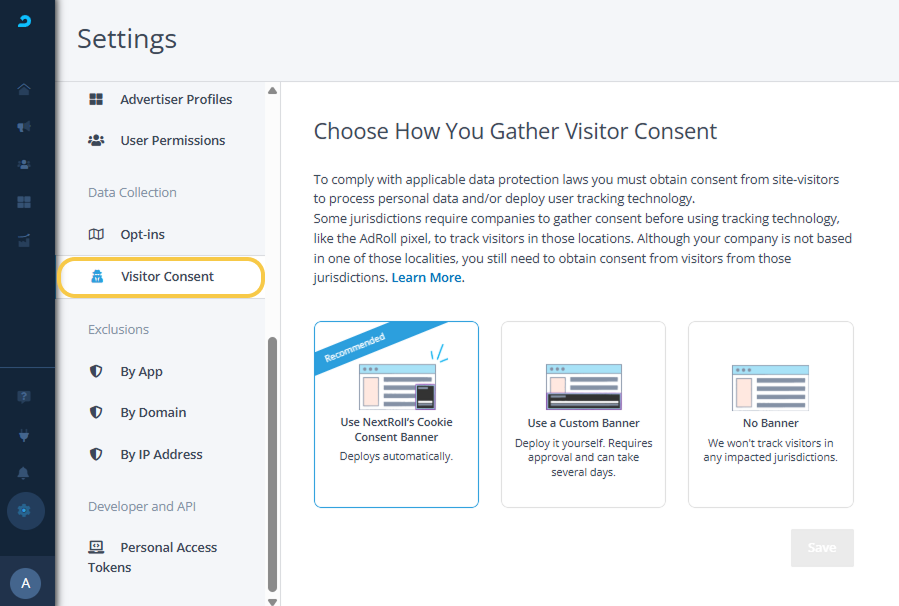Screen dimensions: 899x606
Task: Click the settings gear icon
Action: pos(25,510)
